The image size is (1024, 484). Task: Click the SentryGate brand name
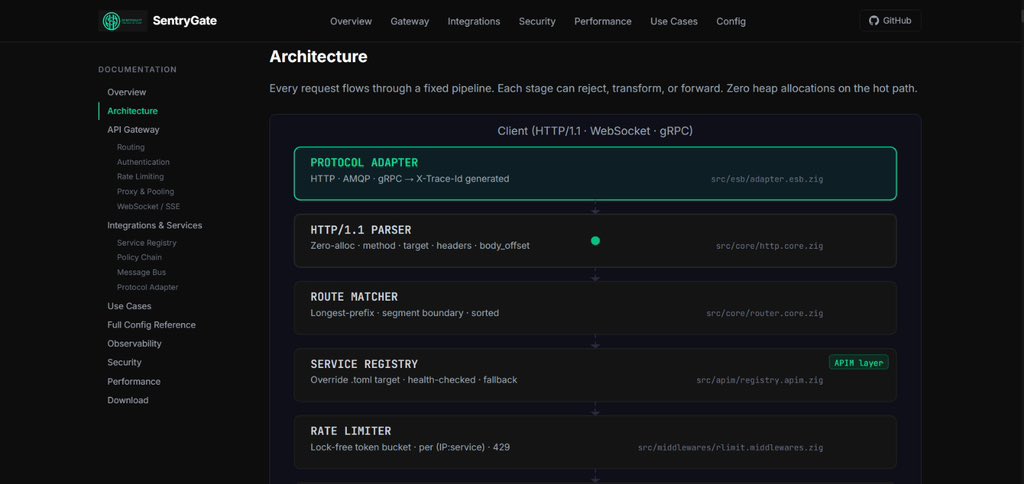coord(184,21)
